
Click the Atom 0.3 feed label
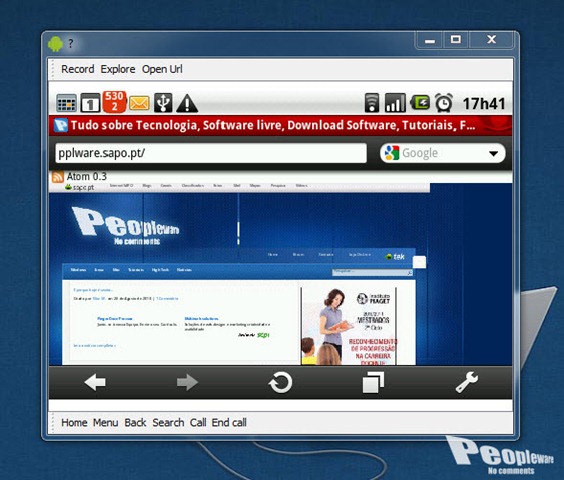point(87,176)
